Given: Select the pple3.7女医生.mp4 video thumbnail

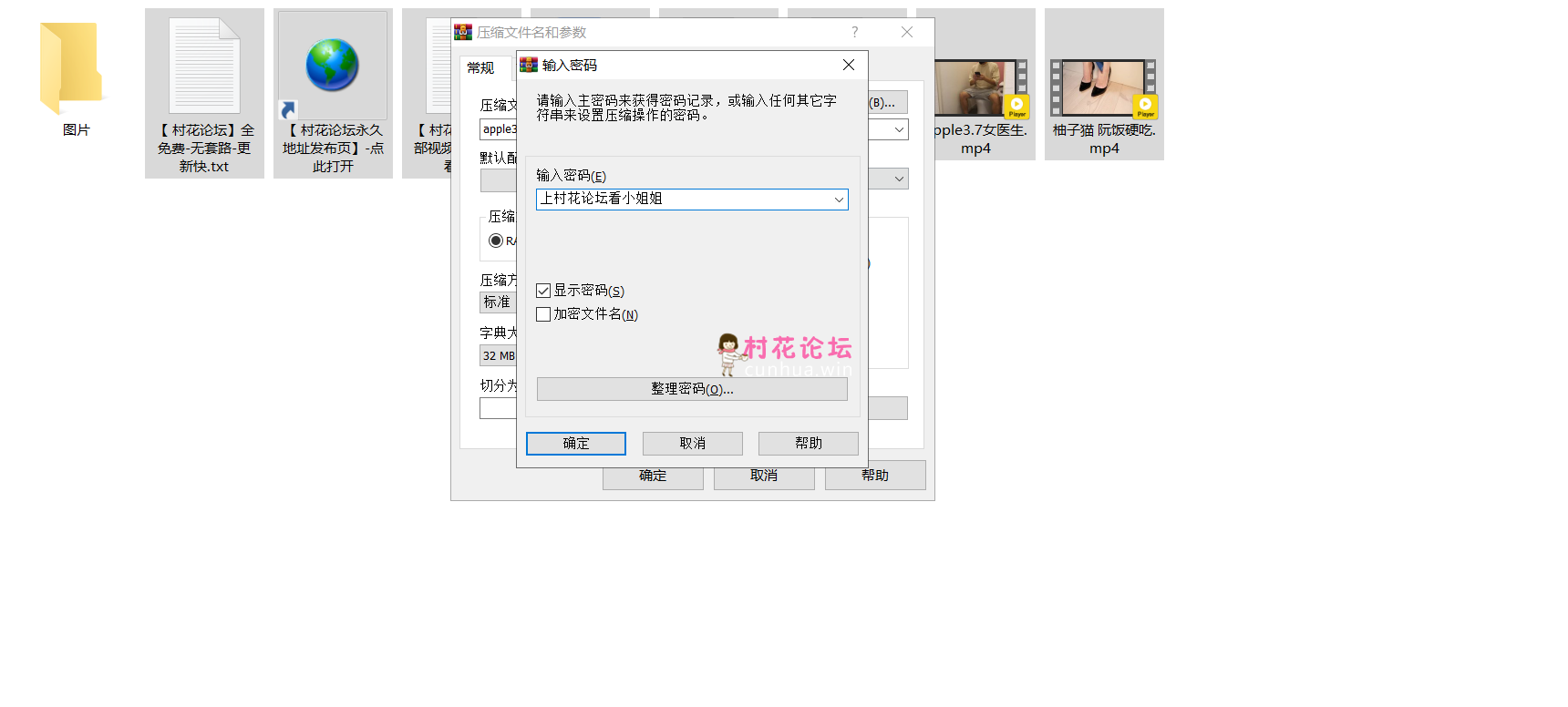Looking at the screenshot, I should pyautogui.click(x=981, y=88).
